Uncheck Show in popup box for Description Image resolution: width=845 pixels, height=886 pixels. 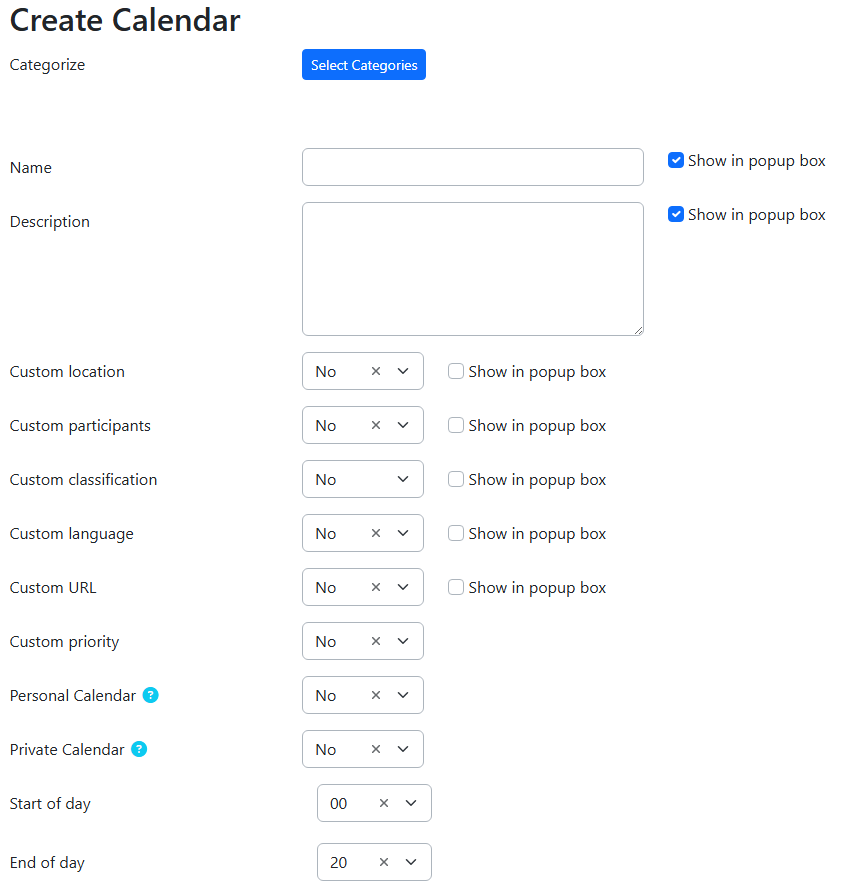[x=676, y=214]
